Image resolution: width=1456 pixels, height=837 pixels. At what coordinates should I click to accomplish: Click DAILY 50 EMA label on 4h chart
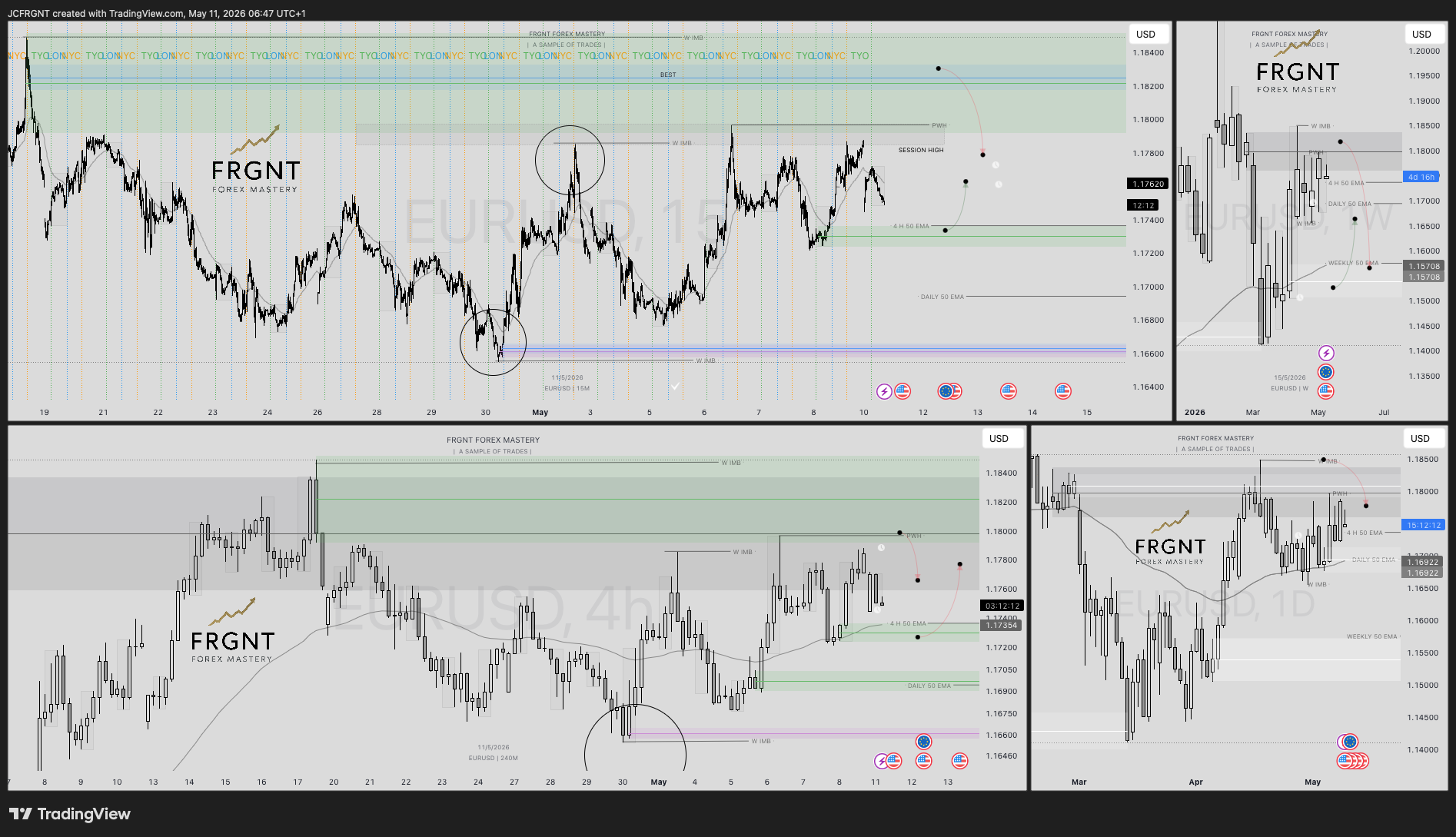coord(929,686)
